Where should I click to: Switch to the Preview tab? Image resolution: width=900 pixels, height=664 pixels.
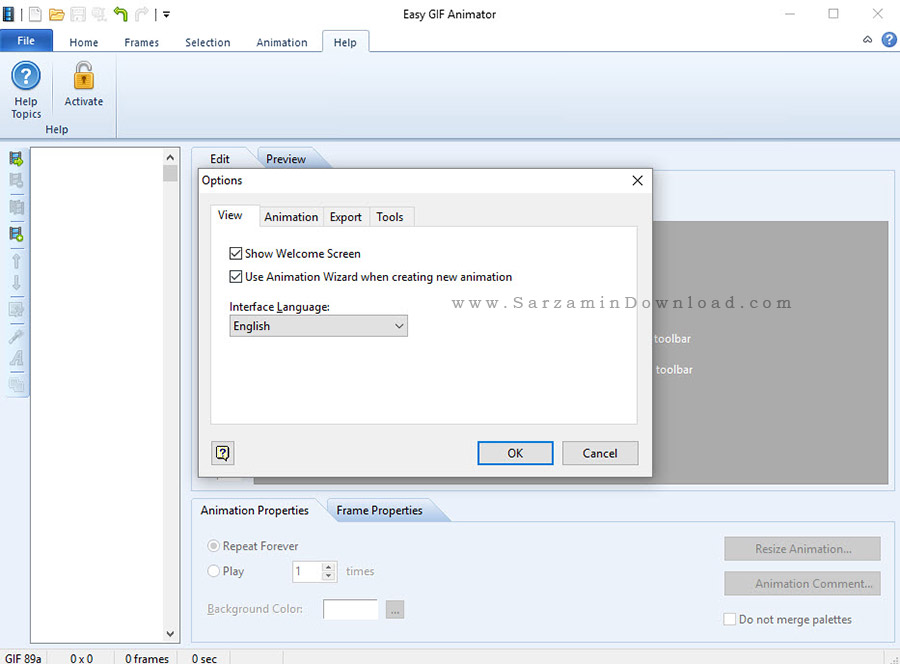point(286,159)
